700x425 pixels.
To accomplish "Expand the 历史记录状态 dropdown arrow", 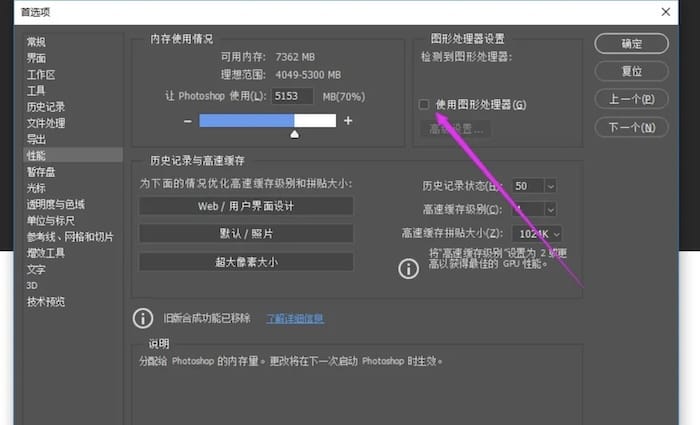I will click(550, 186).
